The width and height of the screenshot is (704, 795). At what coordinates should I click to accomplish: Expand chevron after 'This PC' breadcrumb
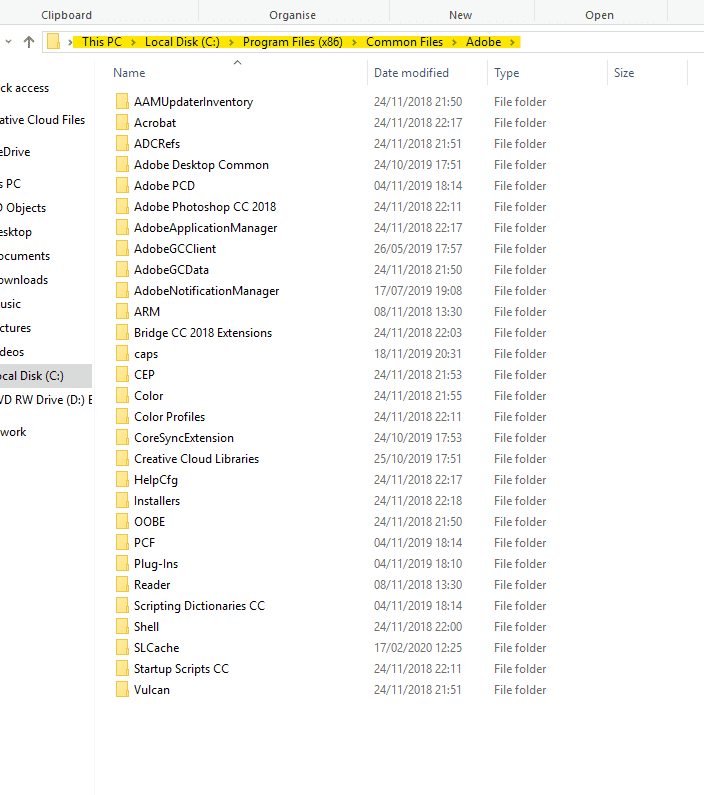tap(133, 43)
